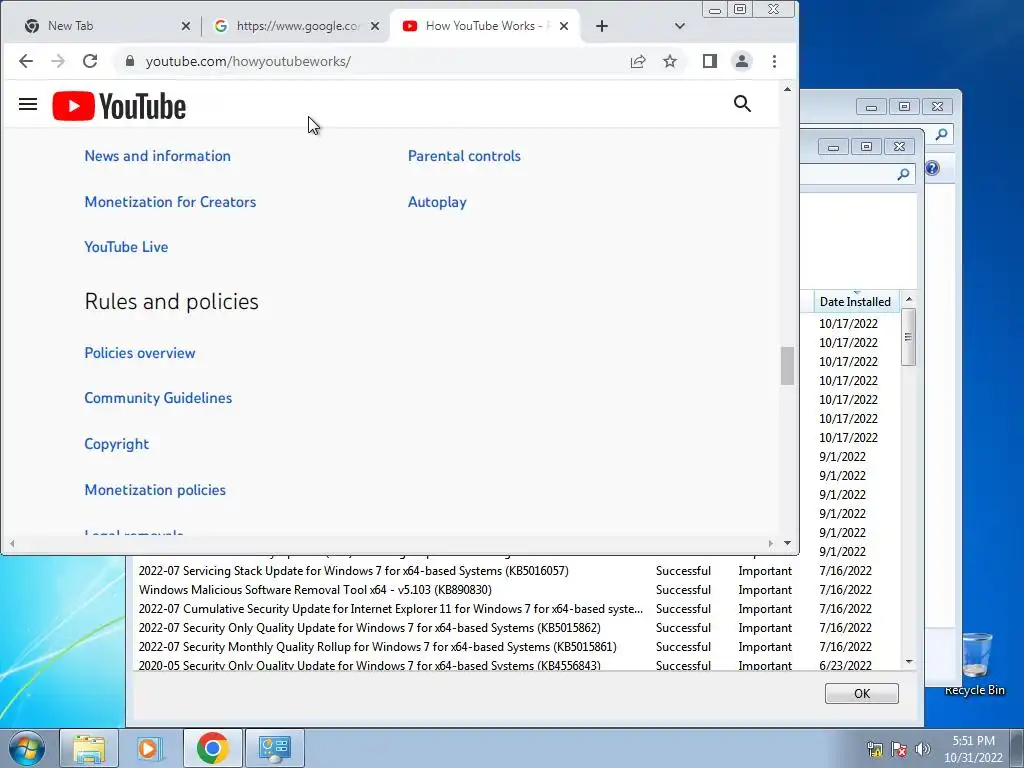Close the New Tab tab
This screenshot has width=1024, height=768.
[185, 26]
